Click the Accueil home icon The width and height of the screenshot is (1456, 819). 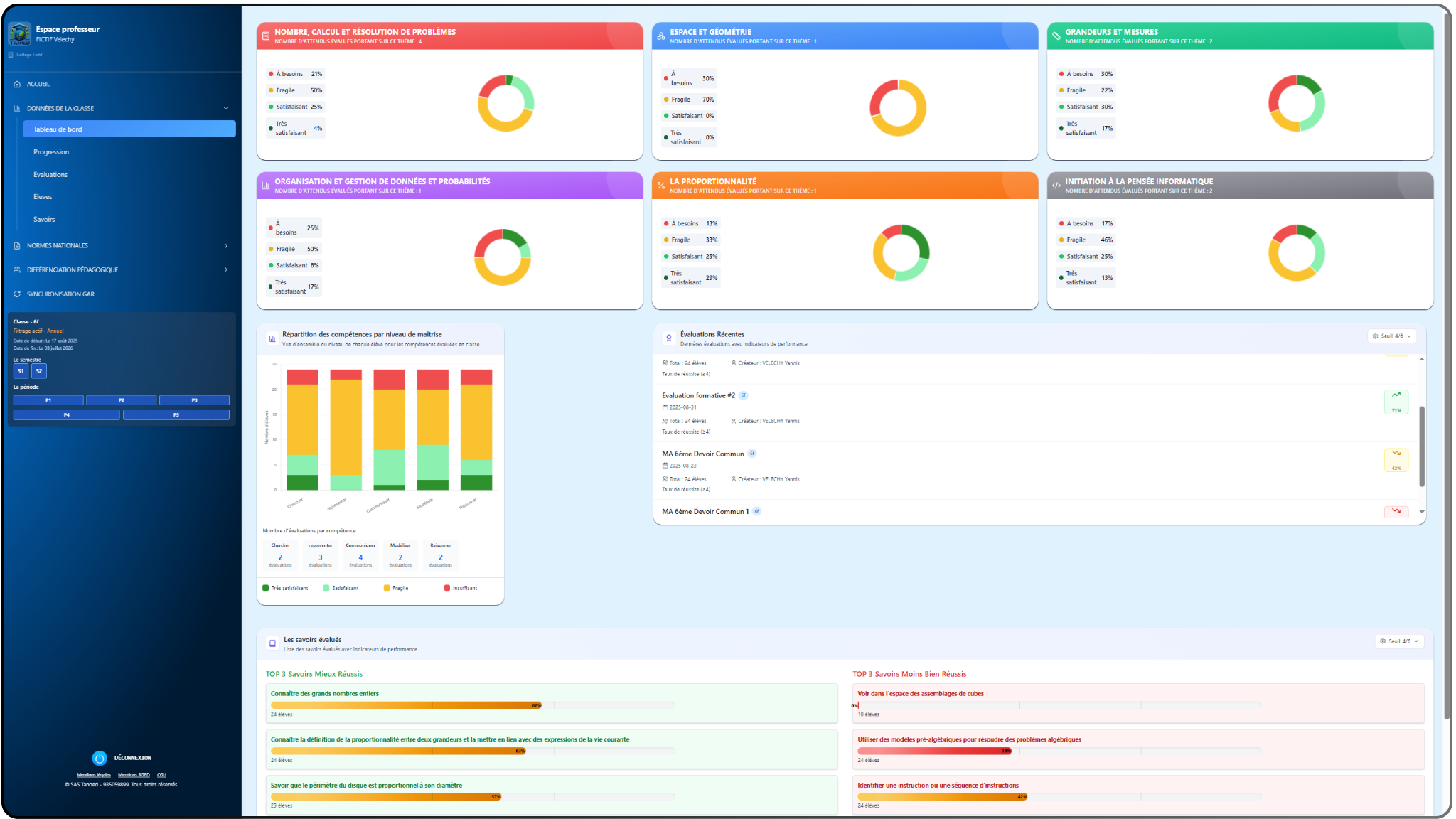(17, 84)
